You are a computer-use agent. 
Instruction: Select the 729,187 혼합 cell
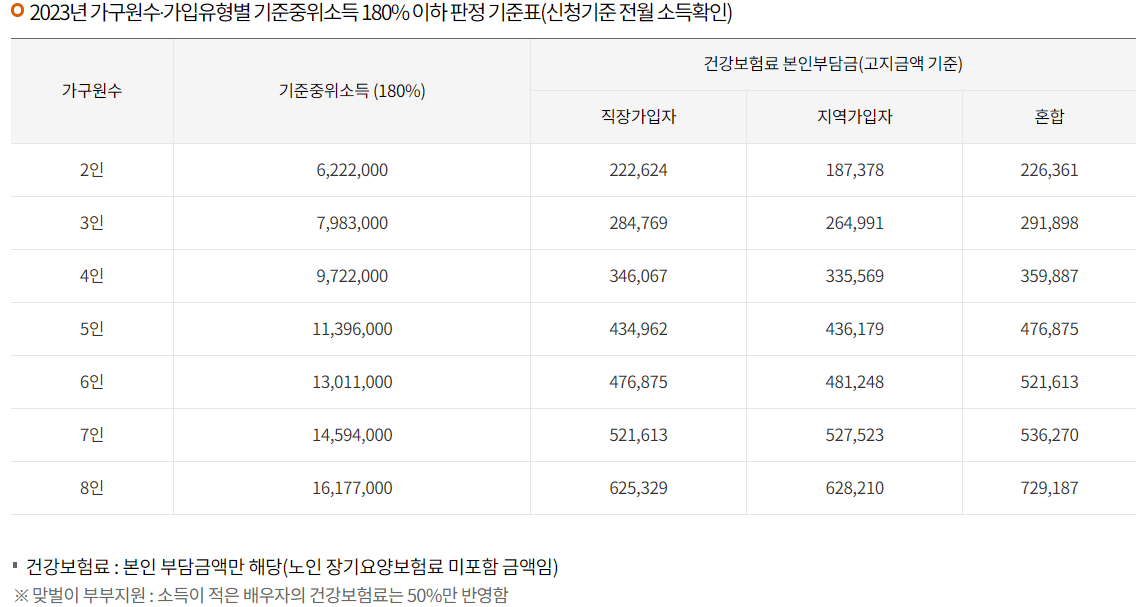click(1049, 488)
